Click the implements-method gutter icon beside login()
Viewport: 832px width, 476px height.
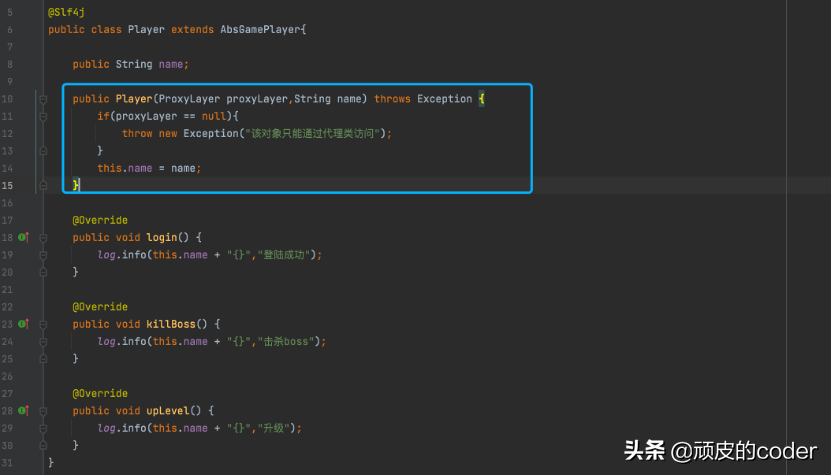pos(22,237)
